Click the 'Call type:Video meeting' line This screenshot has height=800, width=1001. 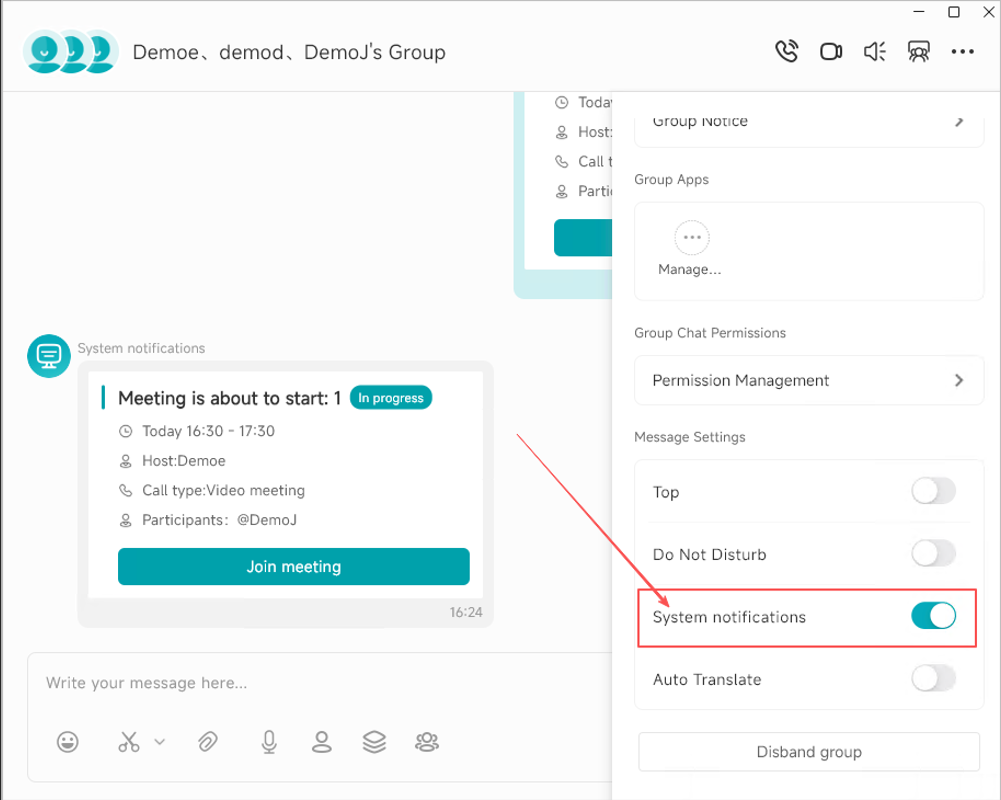223,490
